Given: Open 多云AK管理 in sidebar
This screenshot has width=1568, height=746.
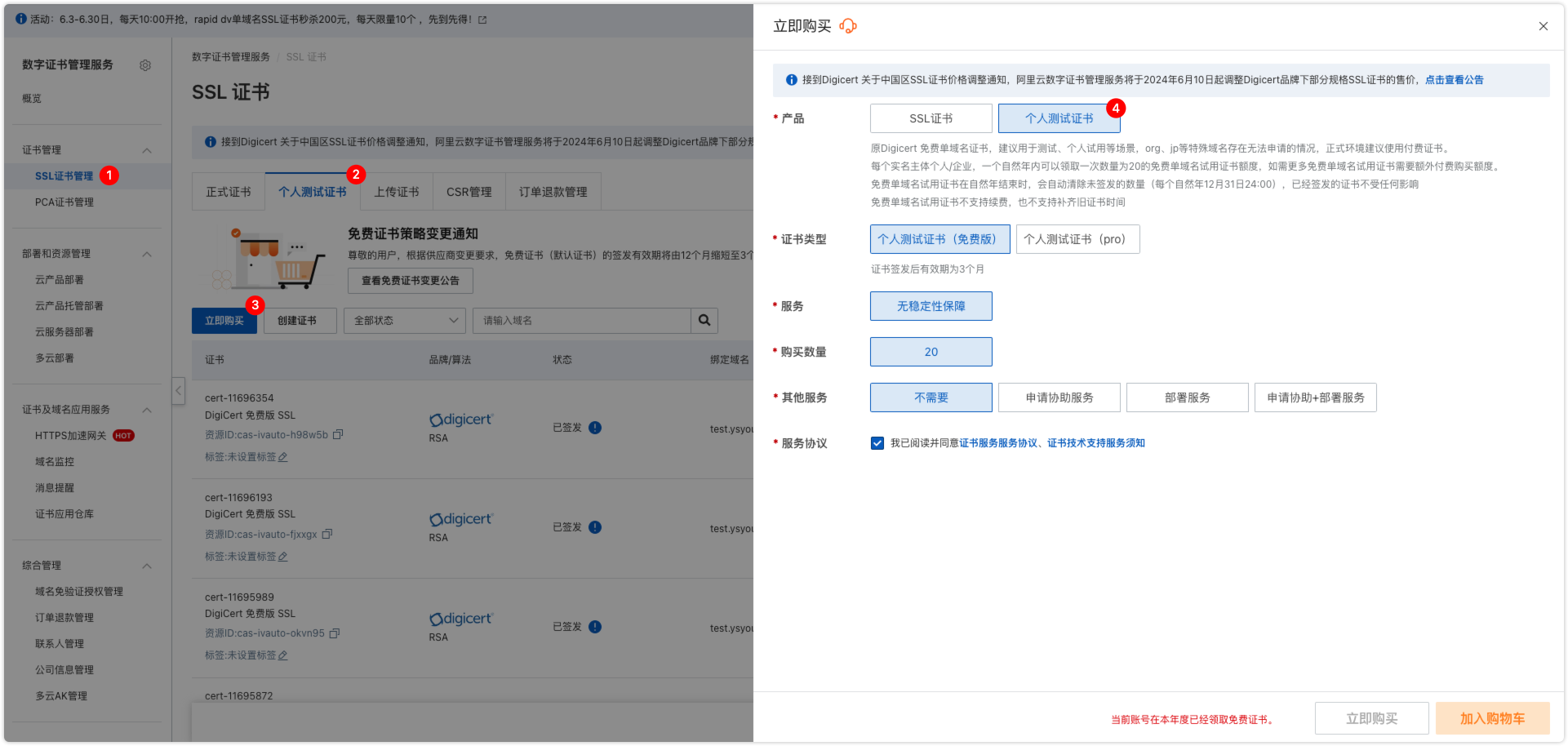Looking at the screenshot, I should [61, 696].
